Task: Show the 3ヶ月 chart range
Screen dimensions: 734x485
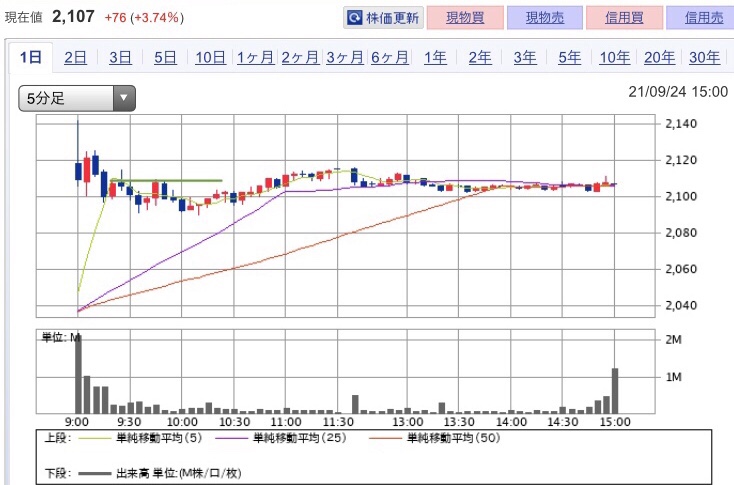Action: (345, 58)
